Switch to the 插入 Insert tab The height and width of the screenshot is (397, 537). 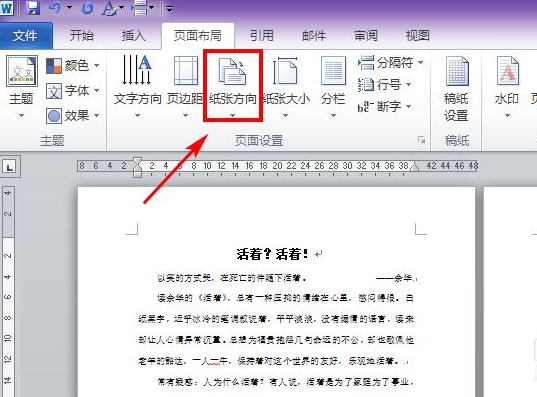[x=134, y=35]
